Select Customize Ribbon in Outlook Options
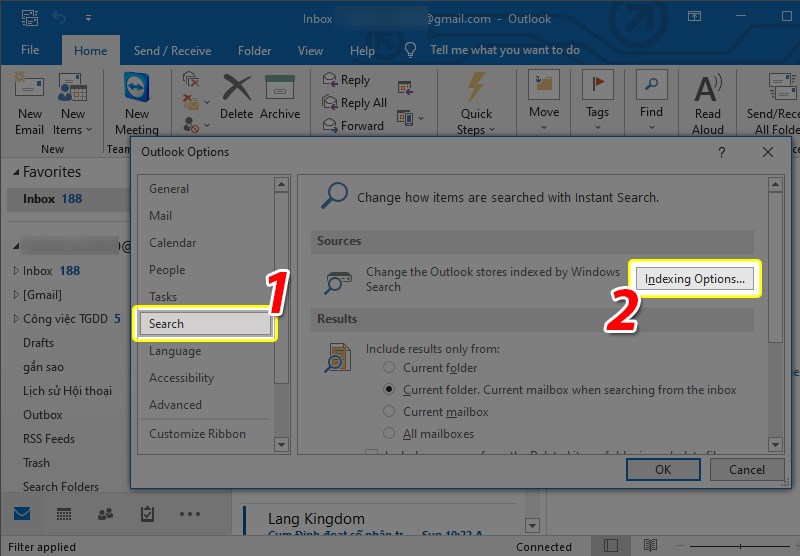The height and width of the screenshot is (556, 800). click(206, 434)
